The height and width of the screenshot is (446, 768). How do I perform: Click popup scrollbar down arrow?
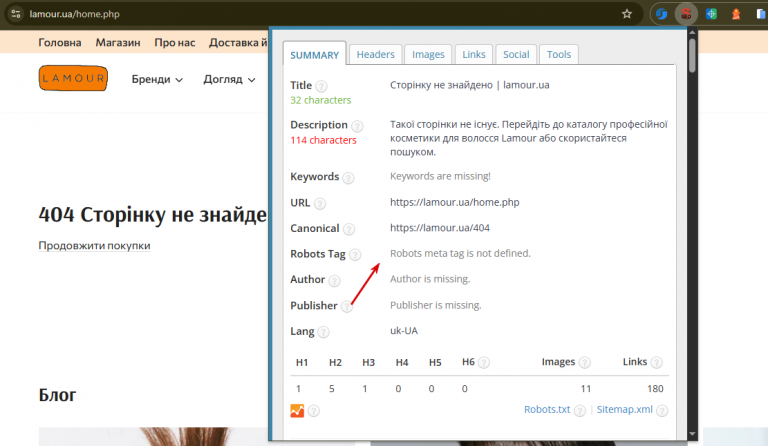692,434
